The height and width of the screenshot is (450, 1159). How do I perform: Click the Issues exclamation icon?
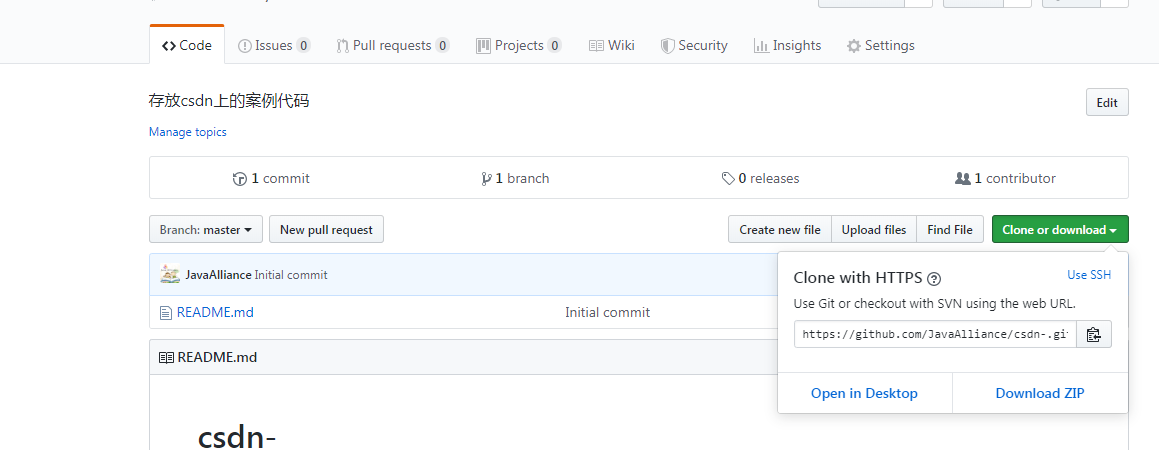click(x=244, y=46)
